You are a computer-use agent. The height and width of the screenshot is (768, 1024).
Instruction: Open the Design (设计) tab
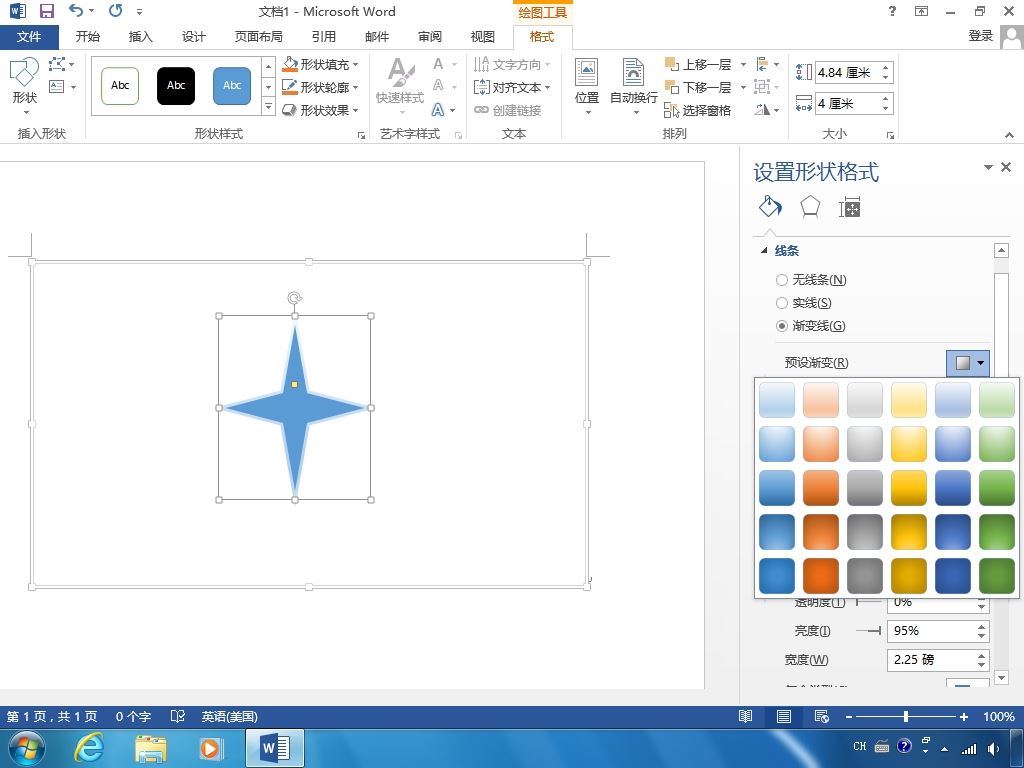pos(193,37)
